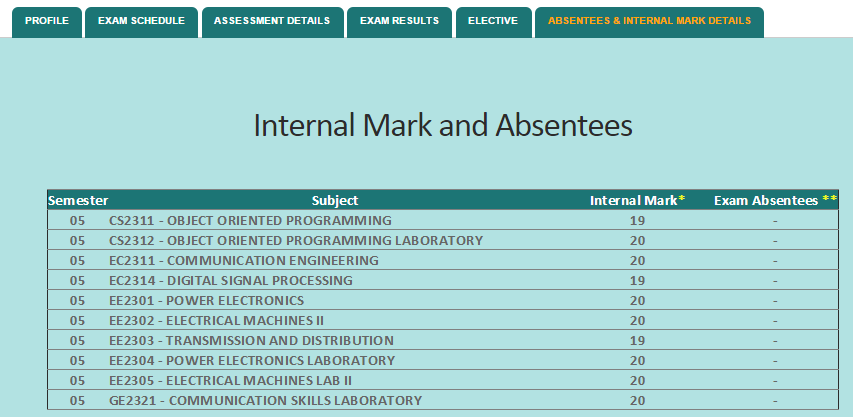The image size is (853, 417).
Task: Click the EE2302 Electrical Machines II subject
Action: (217, 320)
